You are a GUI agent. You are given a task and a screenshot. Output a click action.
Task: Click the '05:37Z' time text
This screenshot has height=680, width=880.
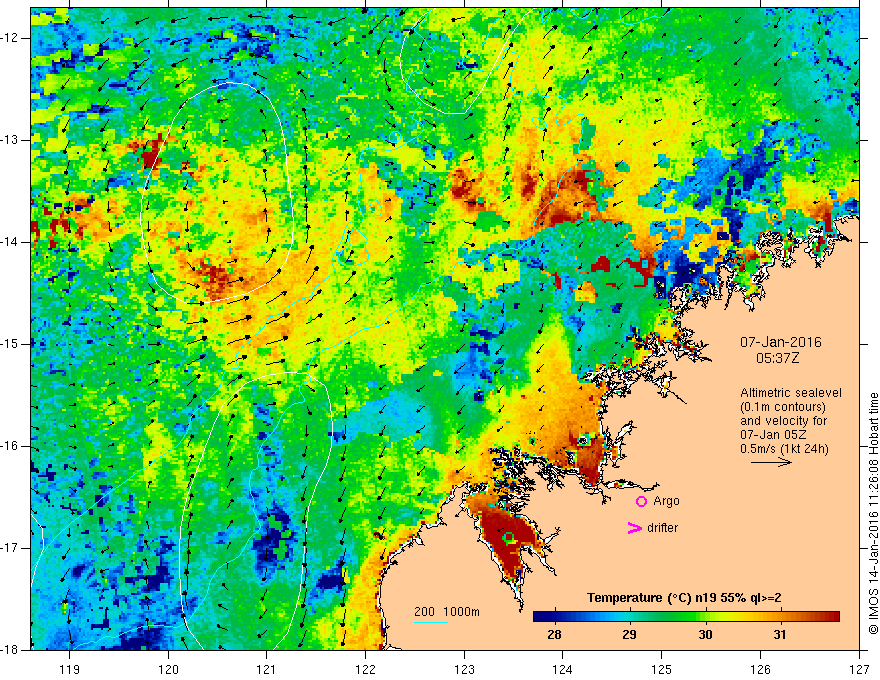tap(777, 358)
